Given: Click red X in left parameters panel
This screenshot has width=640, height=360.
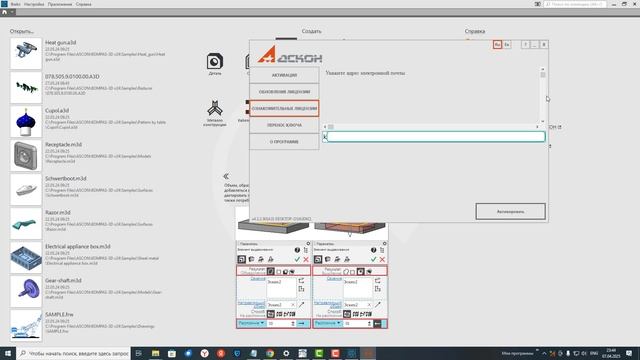Looking at the screenshot, I should (306, 260).
